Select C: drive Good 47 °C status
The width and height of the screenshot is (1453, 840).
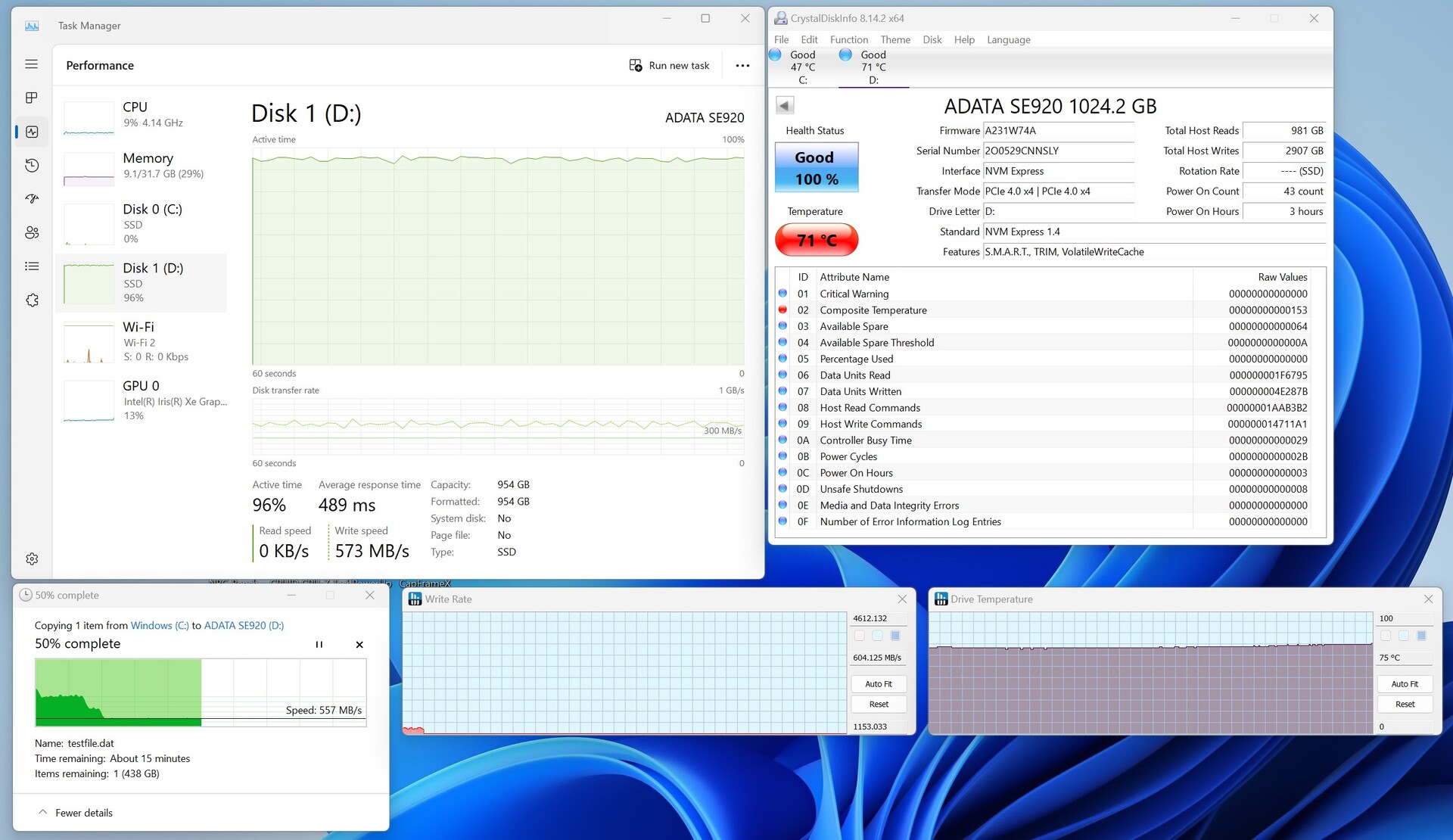coord(802,67)
